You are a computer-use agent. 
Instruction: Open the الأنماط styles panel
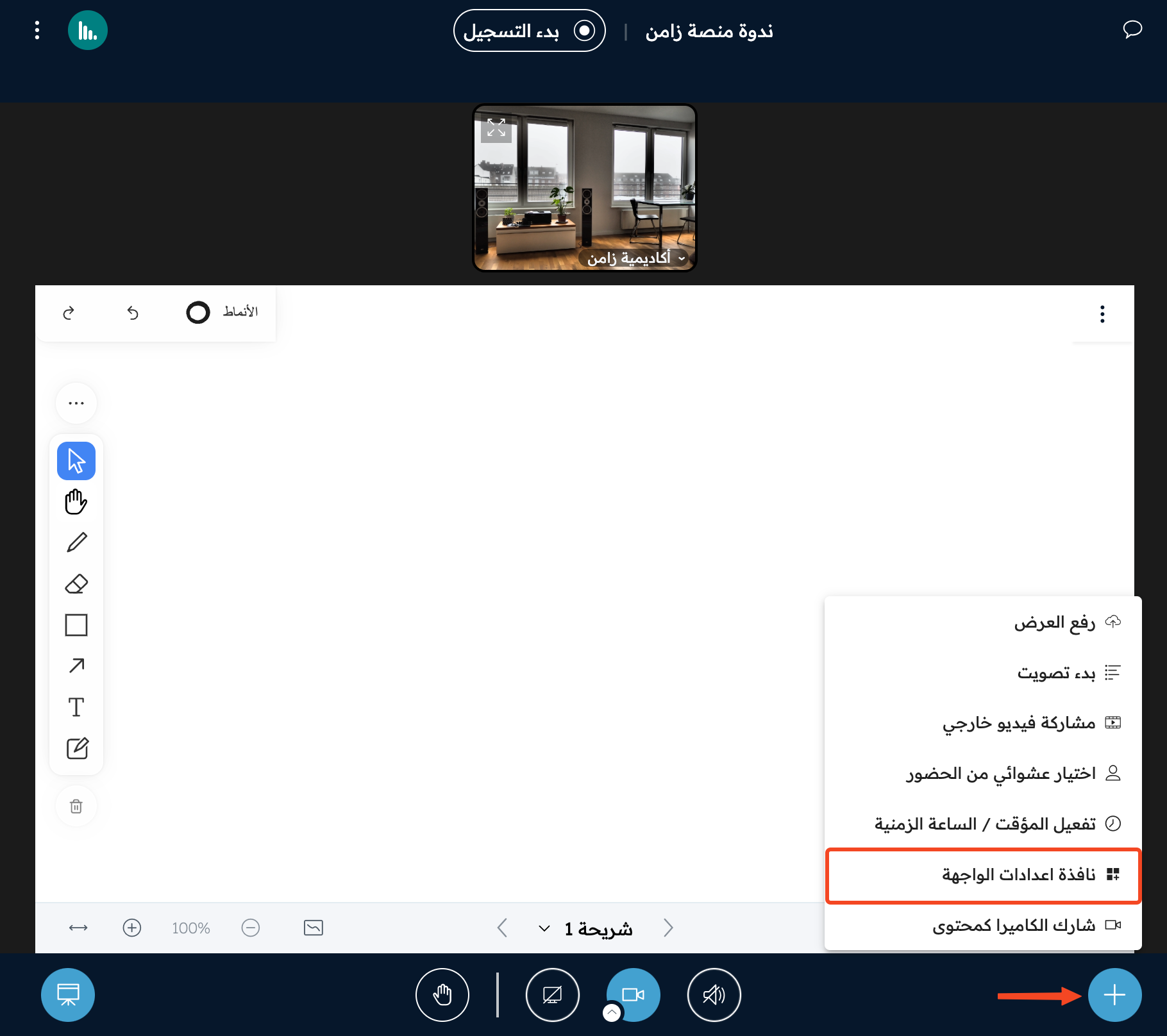222,312
